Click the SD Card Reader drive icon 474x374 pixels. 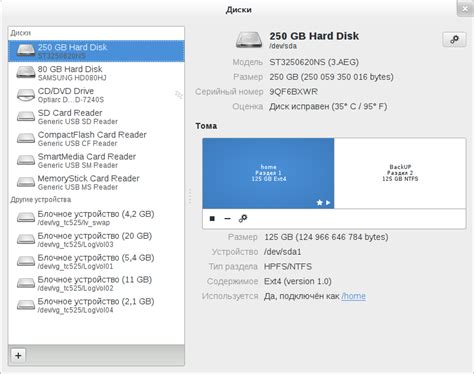[x=26, y=116]
